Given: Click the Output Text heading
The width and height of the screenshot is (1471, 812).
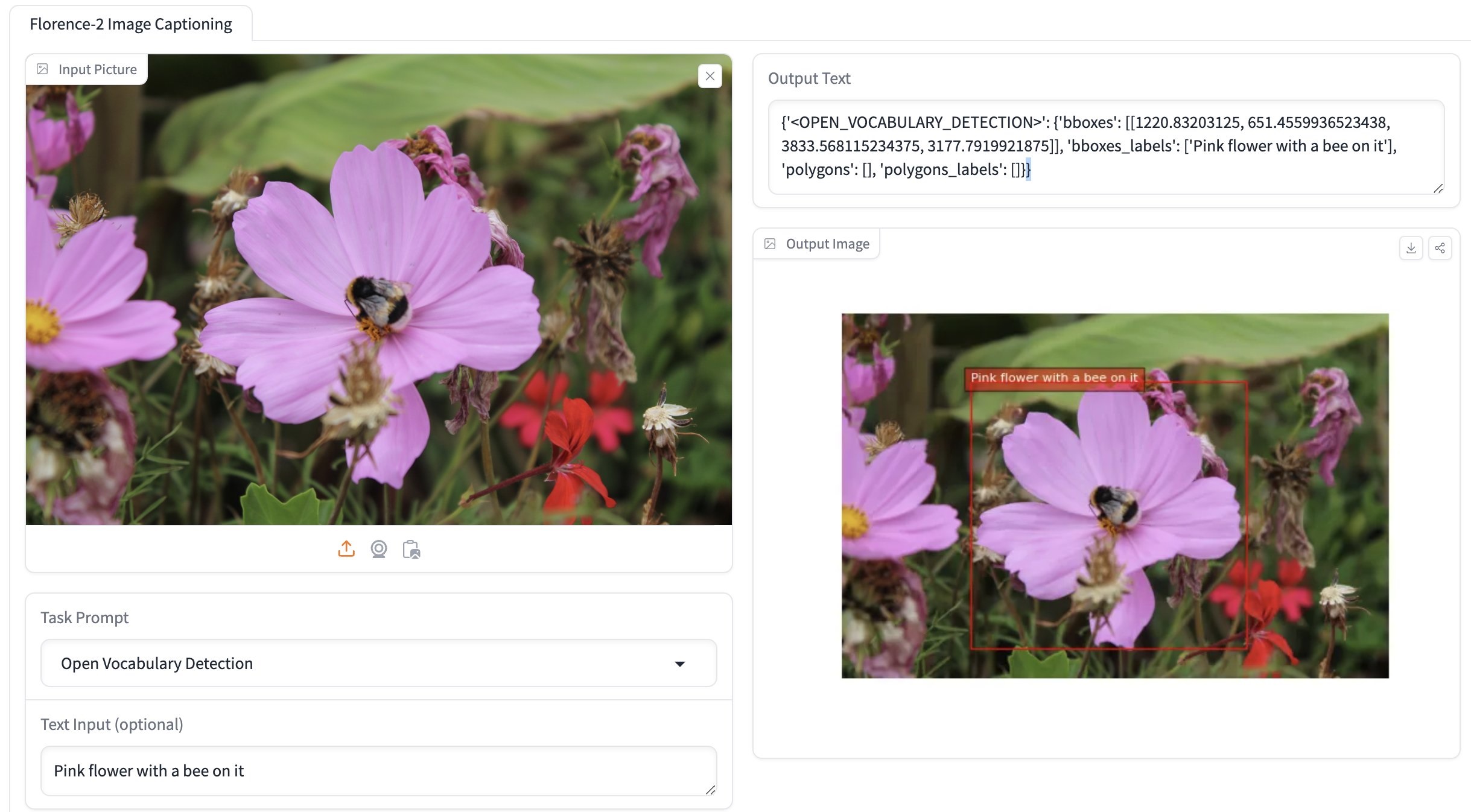Looking at the screenshot, I should click(809, 78).
